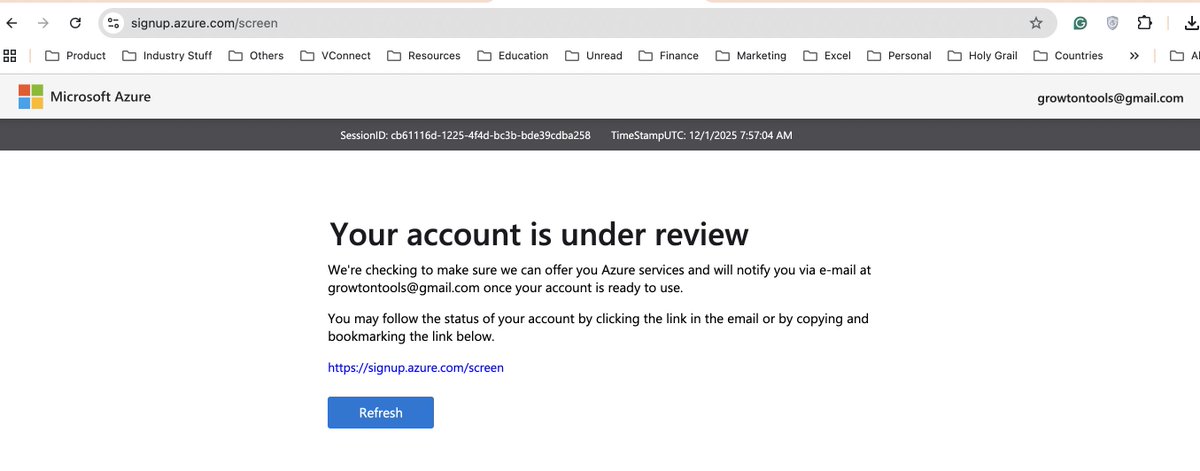1200x471 pixels.
Task: Click the "Your account is under review" heading
Action: coord(539,234)
